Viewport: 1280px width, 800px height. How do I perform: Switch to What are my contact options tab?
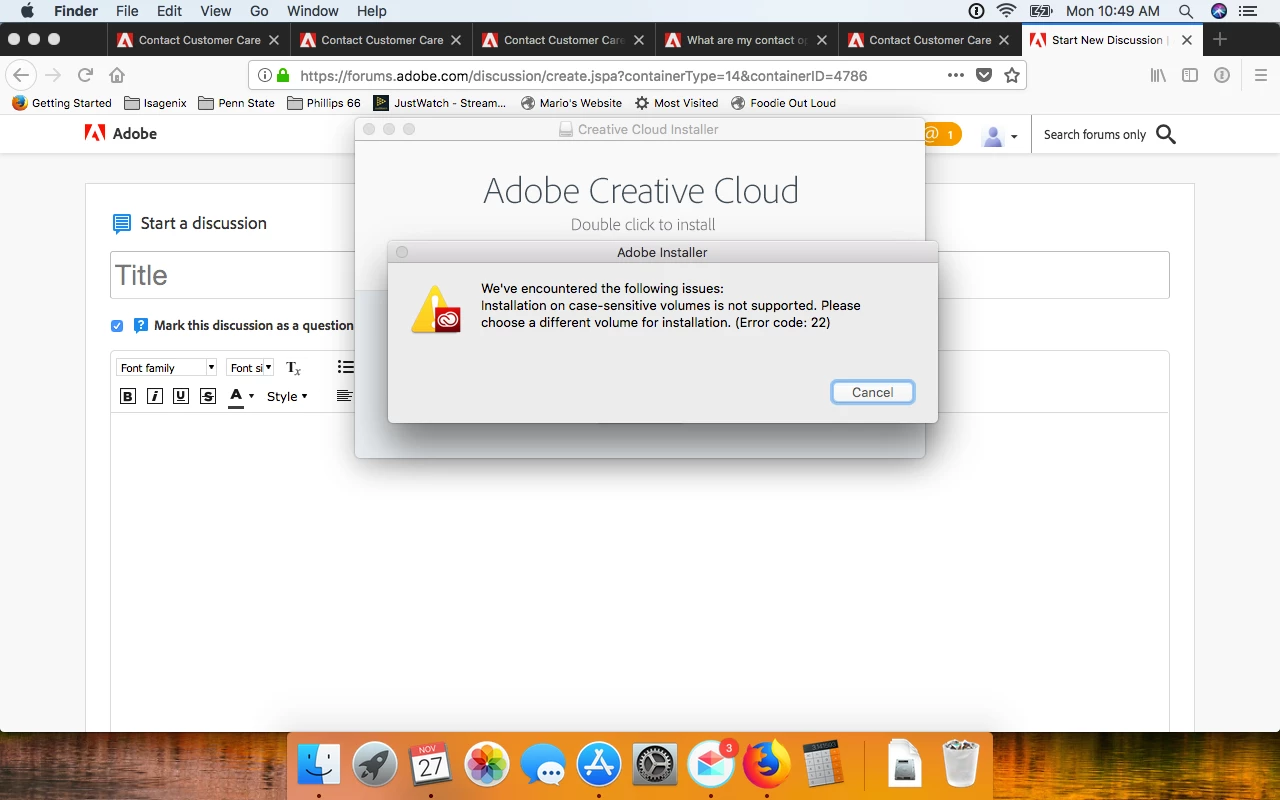[x=746, y=40]
